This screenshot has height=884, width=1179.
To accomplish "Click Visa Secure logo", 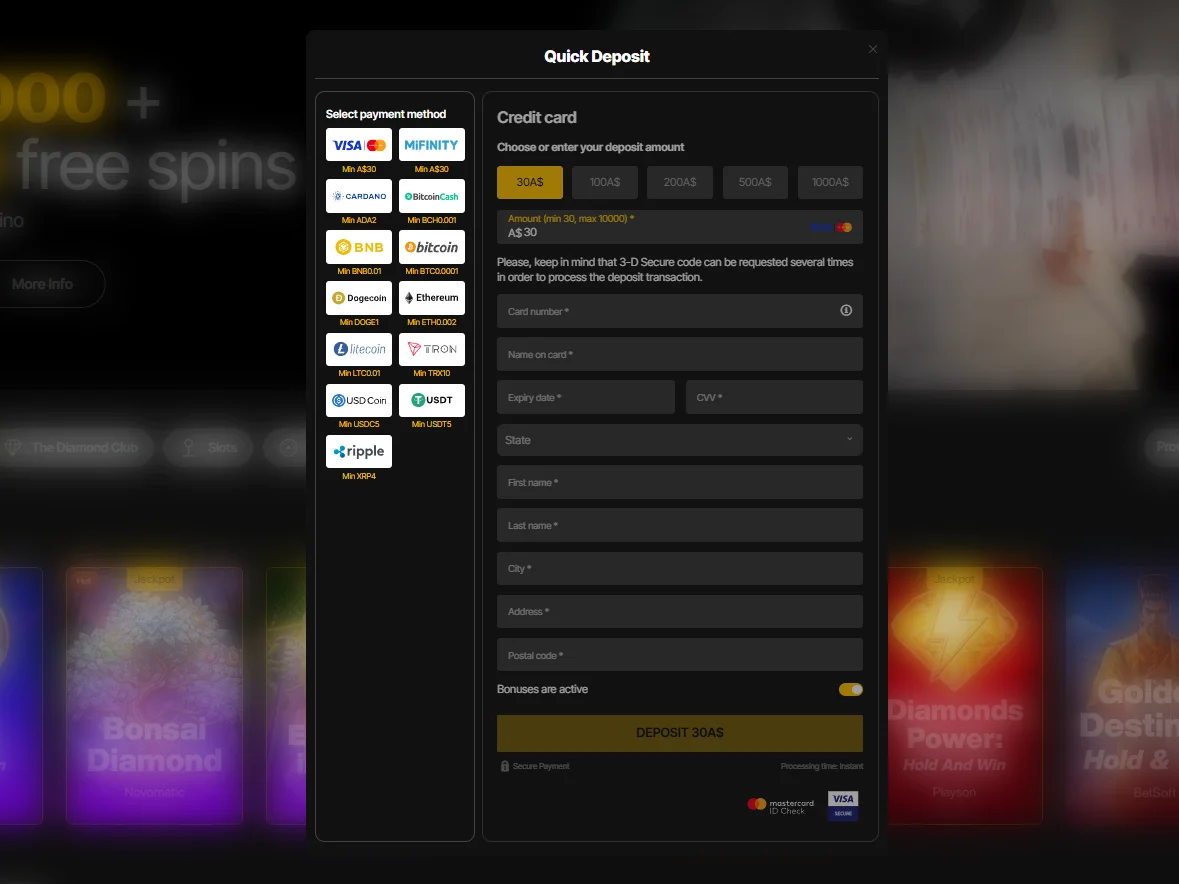I will pyautogui.click(x=843, y=805).
